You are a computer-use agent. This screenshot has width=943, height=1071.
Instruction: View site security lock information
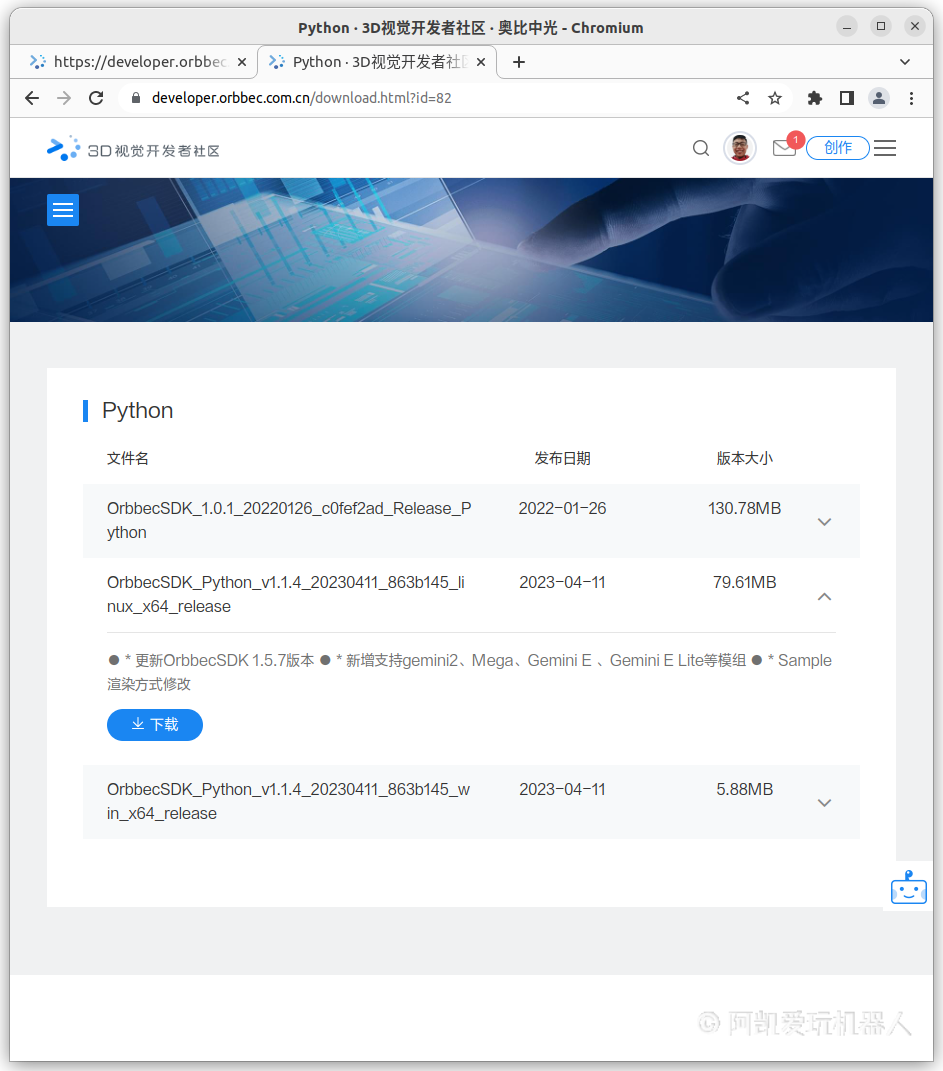(136, 98)
